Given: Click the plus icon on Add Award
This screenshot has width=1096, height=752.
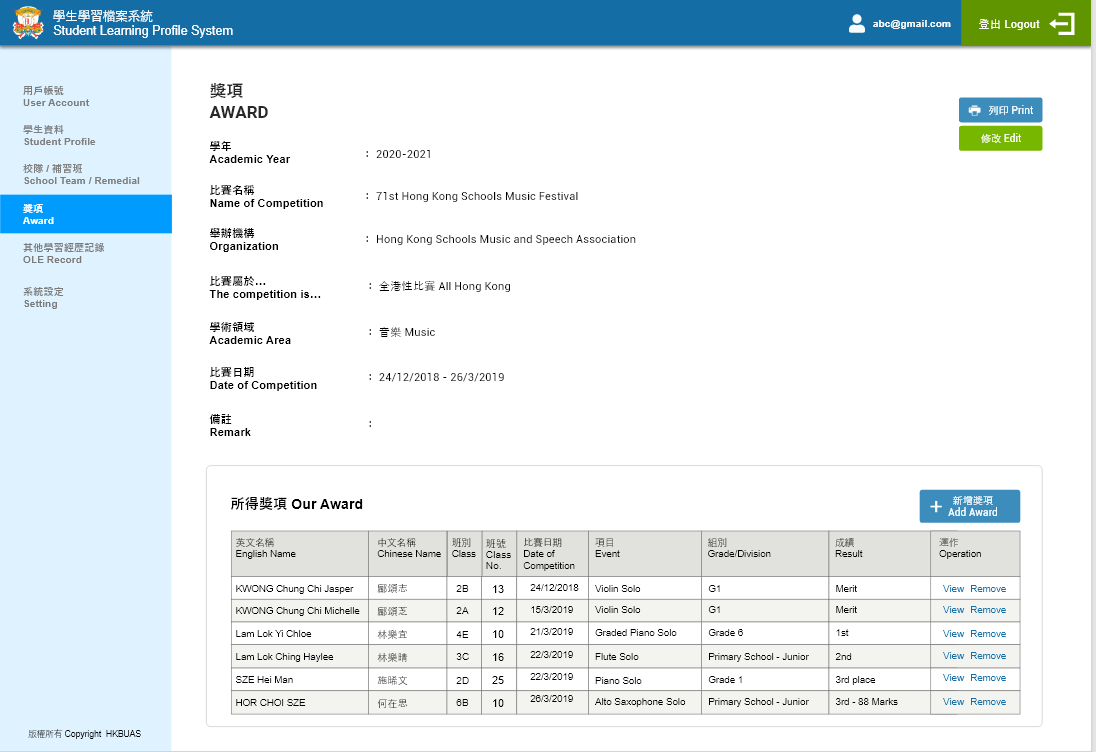Looking at the screenshot, I should tap(936, 507).
